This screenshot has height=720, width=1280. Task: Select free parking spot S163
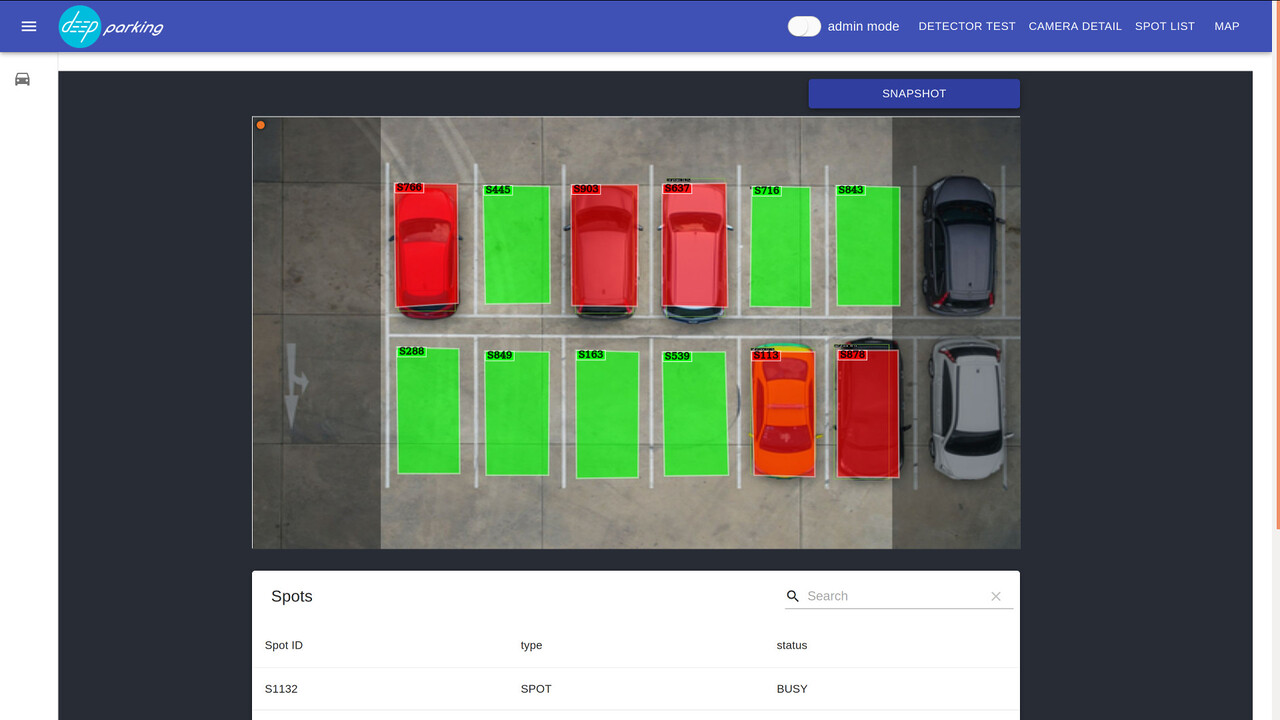pos(607,414)
